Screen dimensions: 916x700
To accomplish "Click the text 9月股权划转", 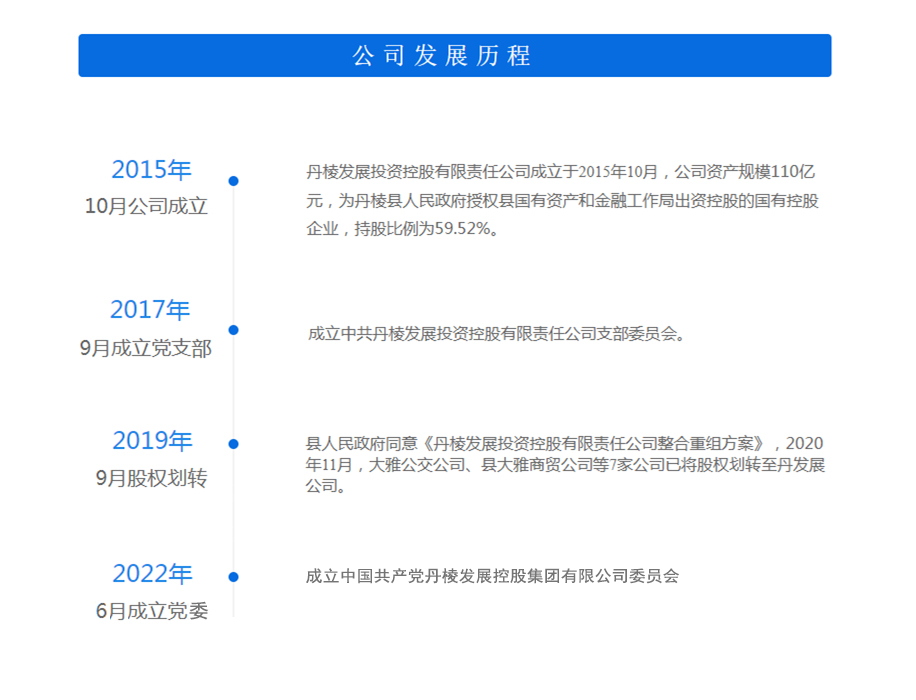I will click(x=151, y=478).
